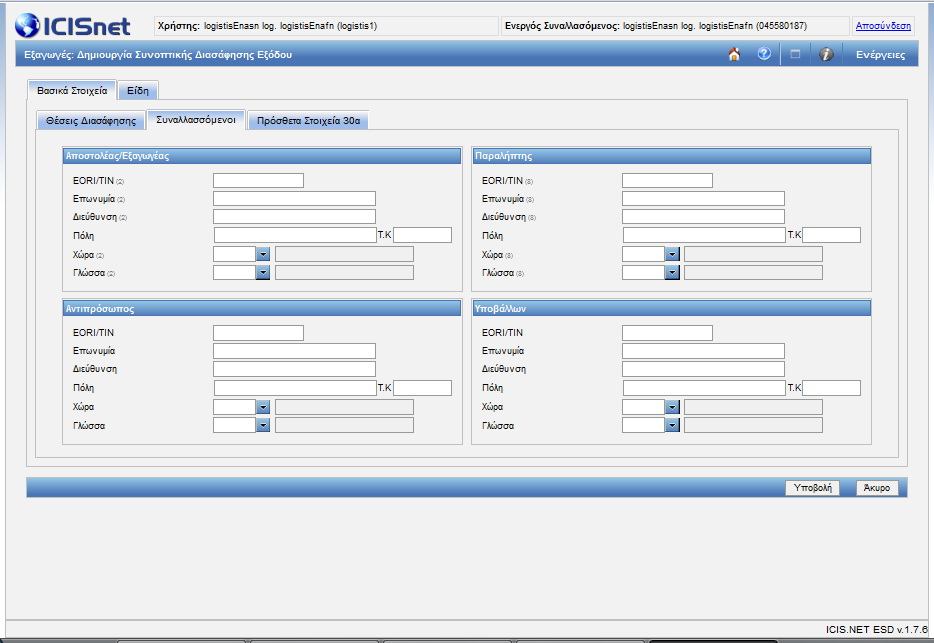Screen dimensions: 934x643
Task: Focus Επωνυμία field in Υποβάλλων
Action: click(703, 350)
